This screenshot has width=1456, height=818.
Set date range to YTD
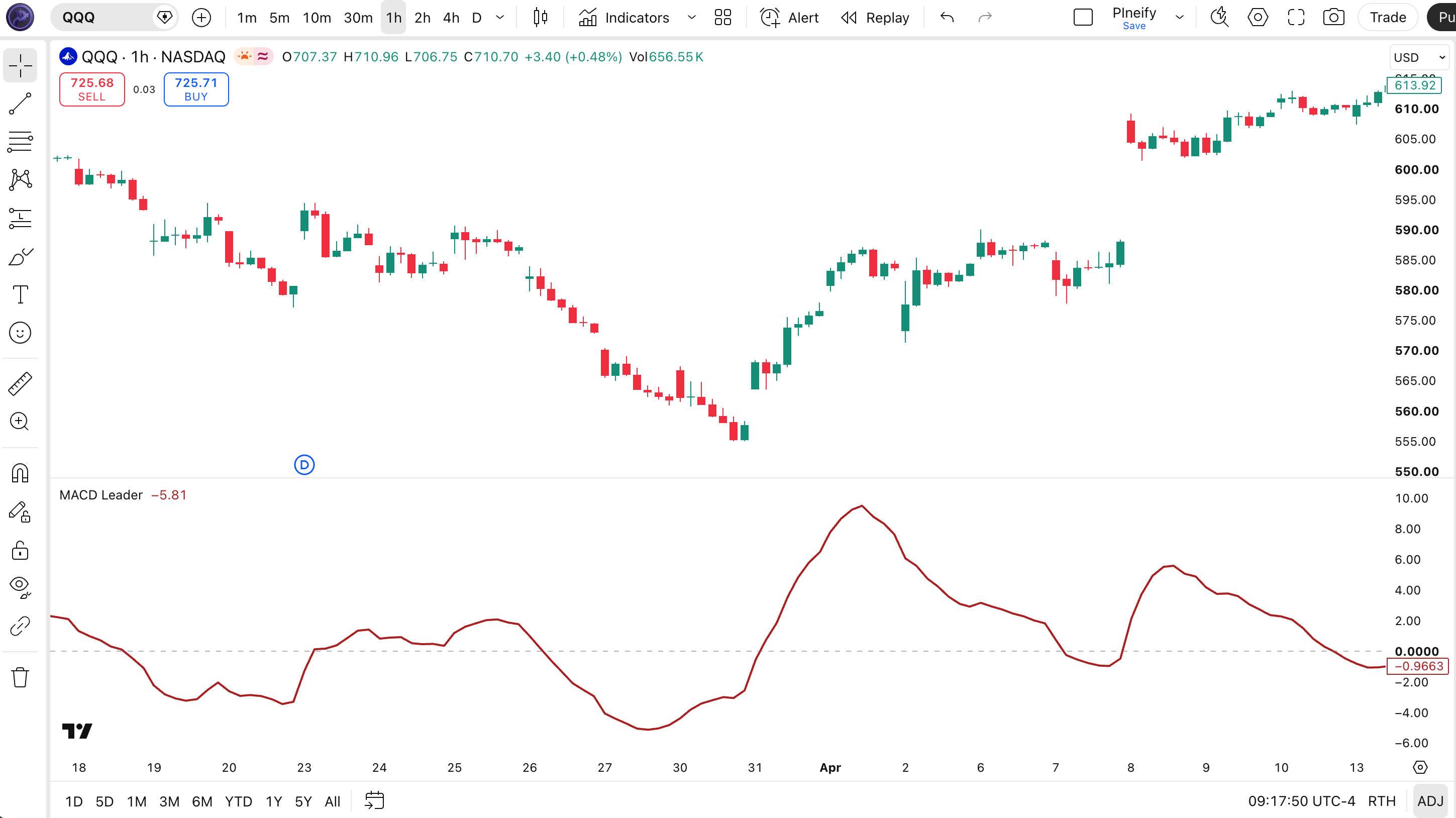pyautogui.click(x=239, y=801)
